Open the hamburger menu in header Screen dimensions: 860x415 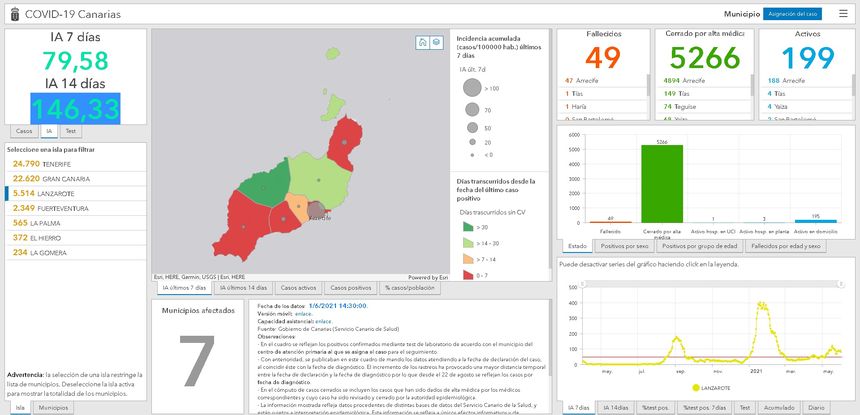click(x=842, y=14)
